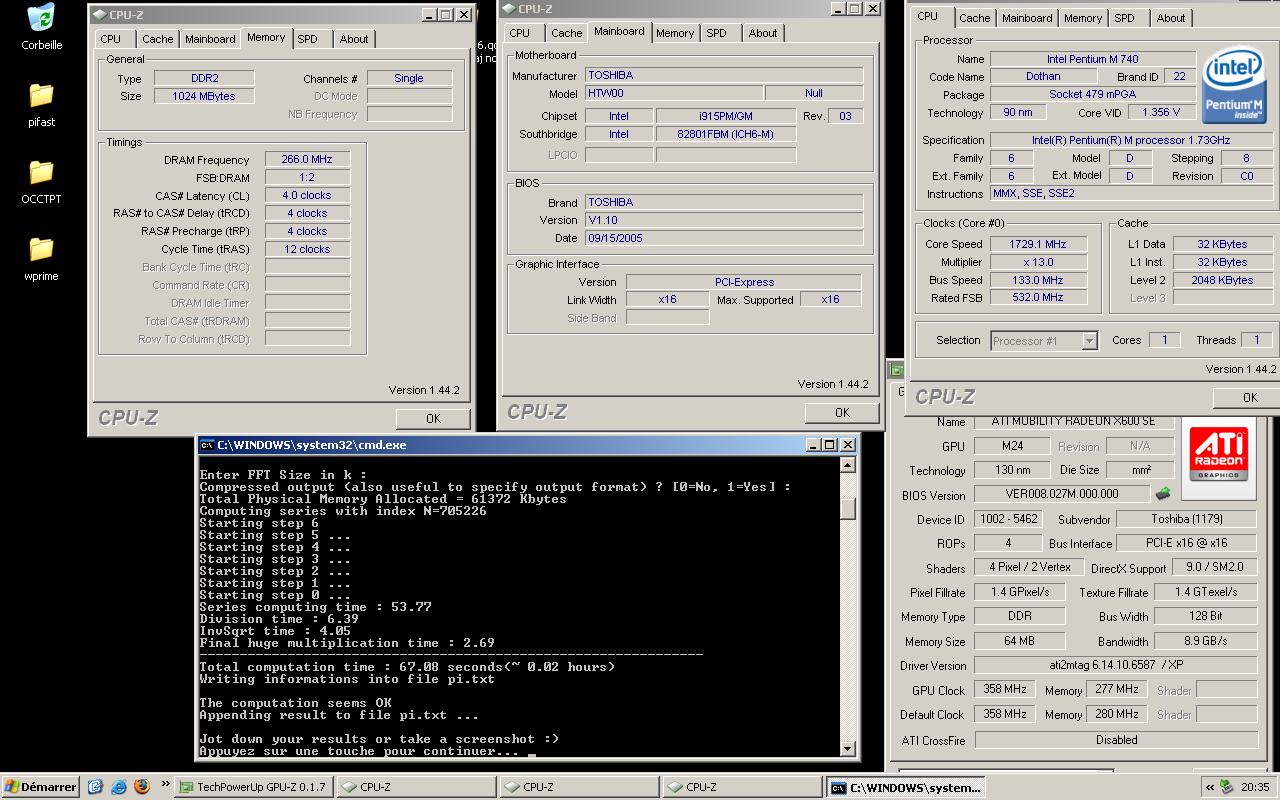Viewport: 1280px width, 800px height.
Task: Click the DRAM Frequency 266.0 MHz field
Action: tap(307, 159)
